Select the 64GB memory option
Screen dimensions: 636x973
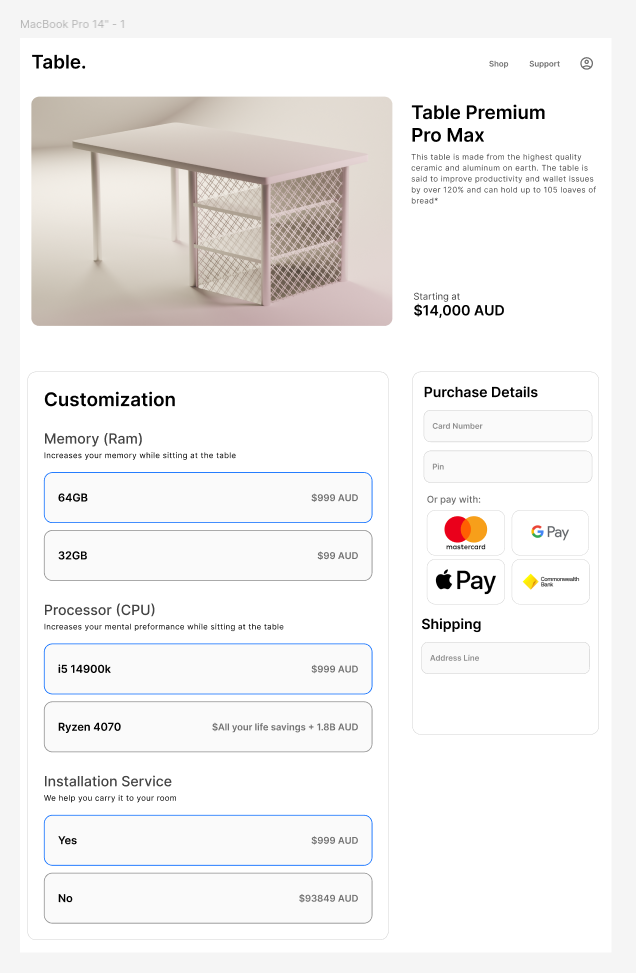point(208,497)
